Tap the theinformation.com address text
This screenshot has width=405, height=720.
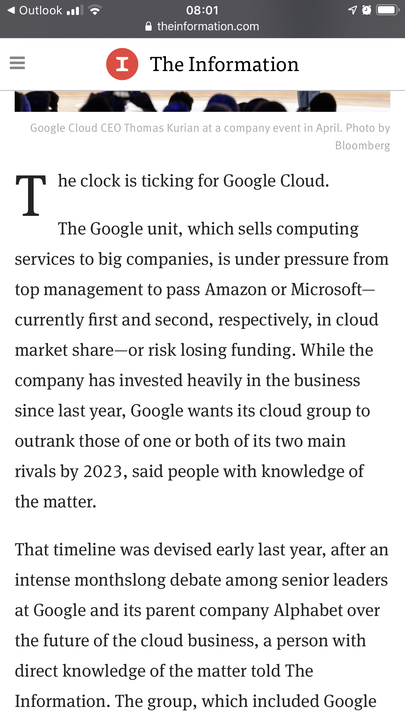(x=208, y=27)
